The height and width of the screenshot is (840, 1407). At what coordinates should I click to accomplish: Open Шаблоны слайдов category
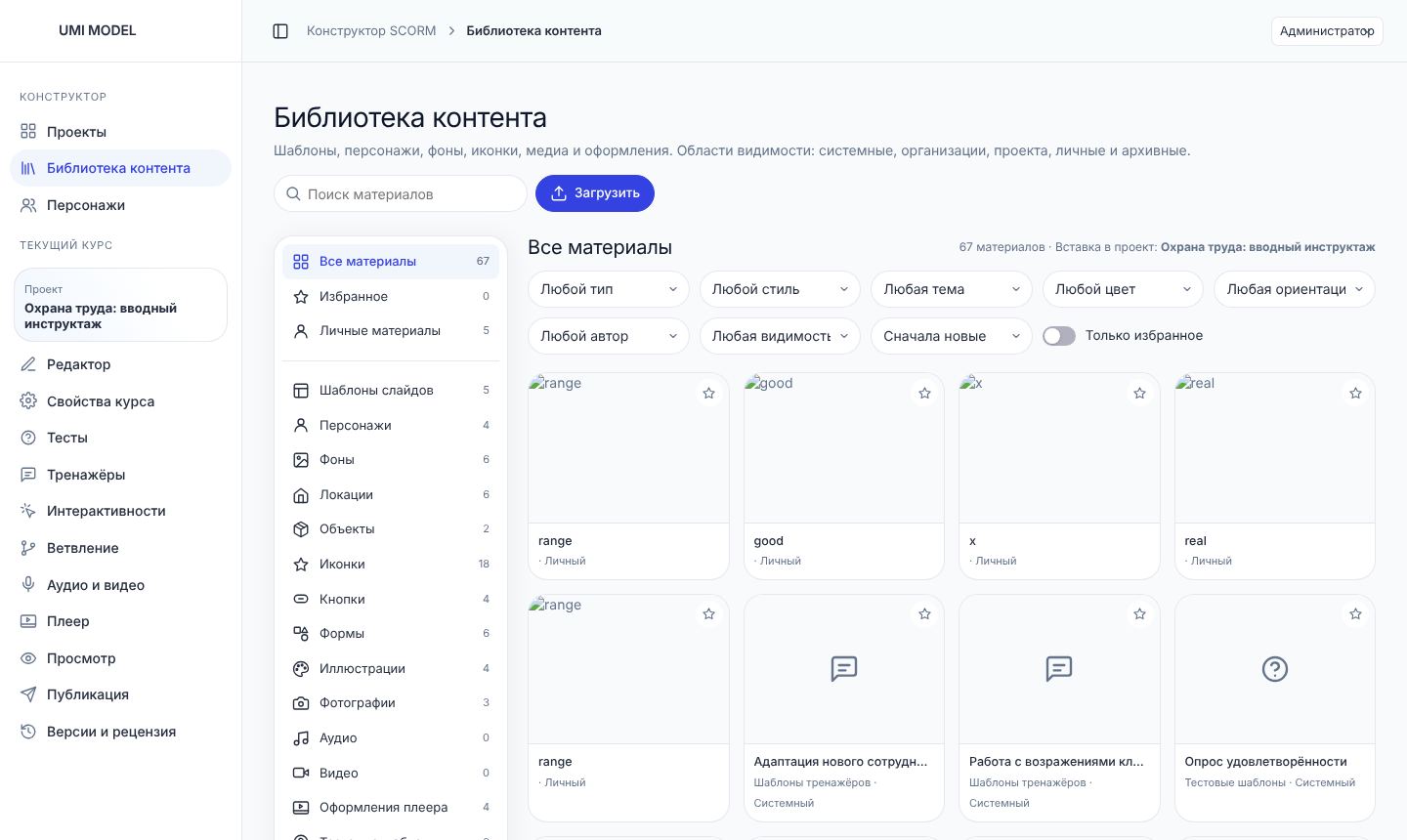click(391, 391)
